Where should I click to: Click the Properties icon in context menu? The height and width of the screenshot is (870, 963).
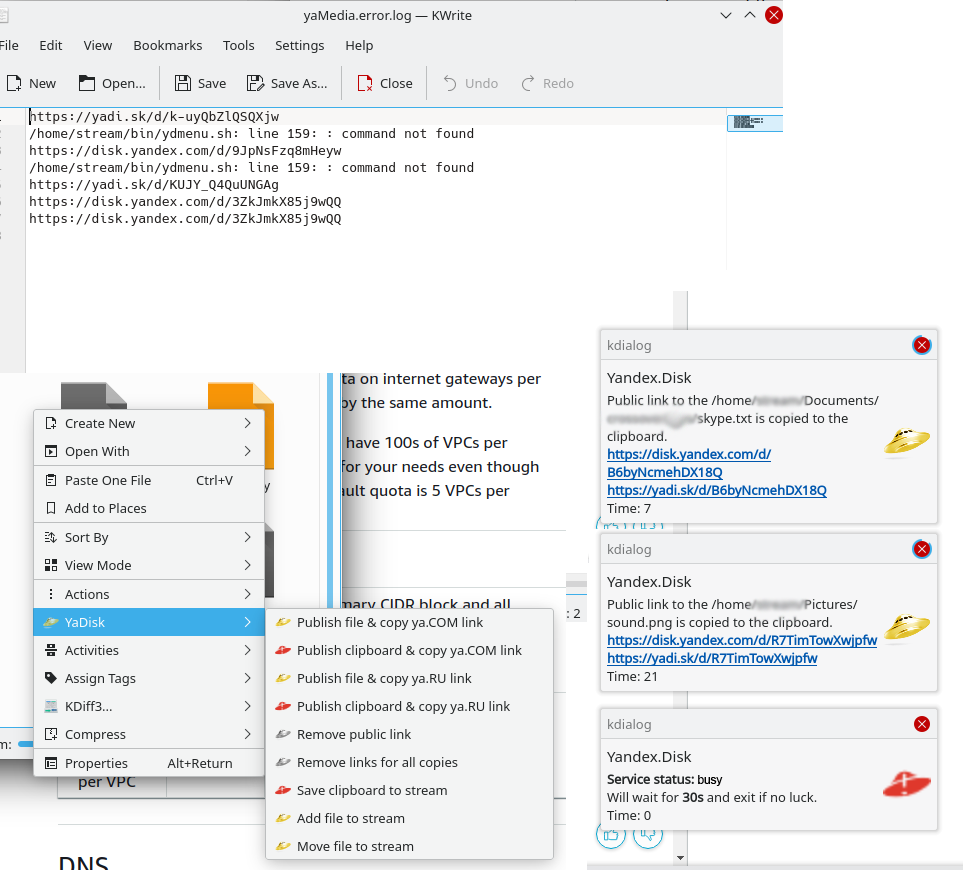coord(51,763)
